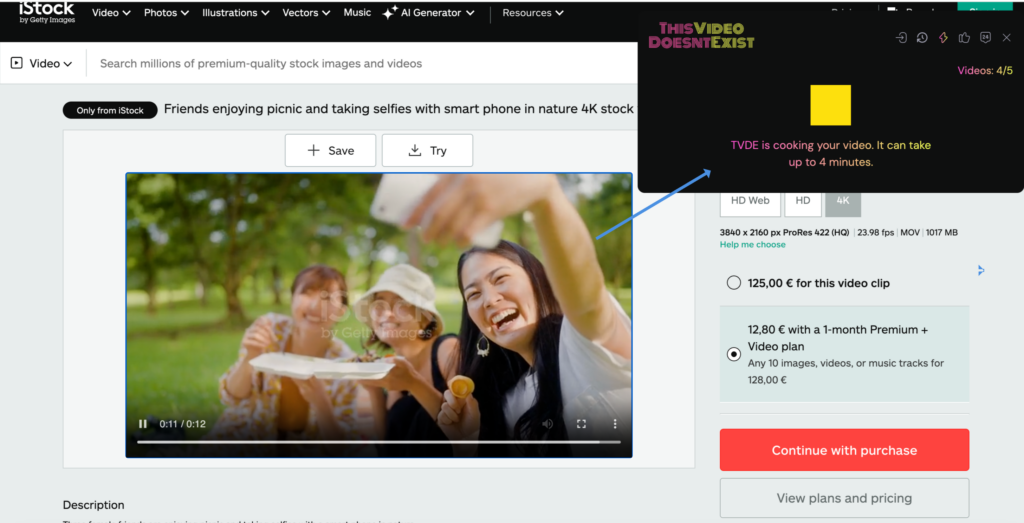Click the plus icon on Save button
Image resolution: width=1024 pixels, height=523 pixels.
pos(313,150)
